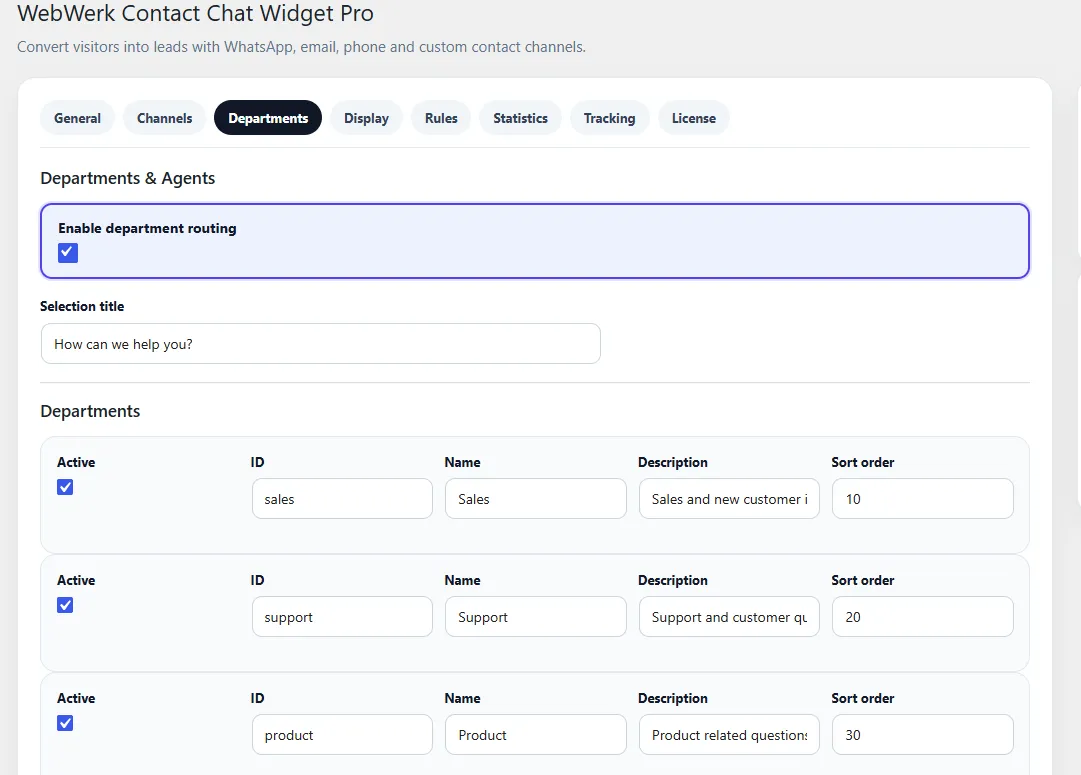Click the Name field containing Product
Image resolution: width=1081 pixels, height=775 pixels.
click(x=536, y=734)
